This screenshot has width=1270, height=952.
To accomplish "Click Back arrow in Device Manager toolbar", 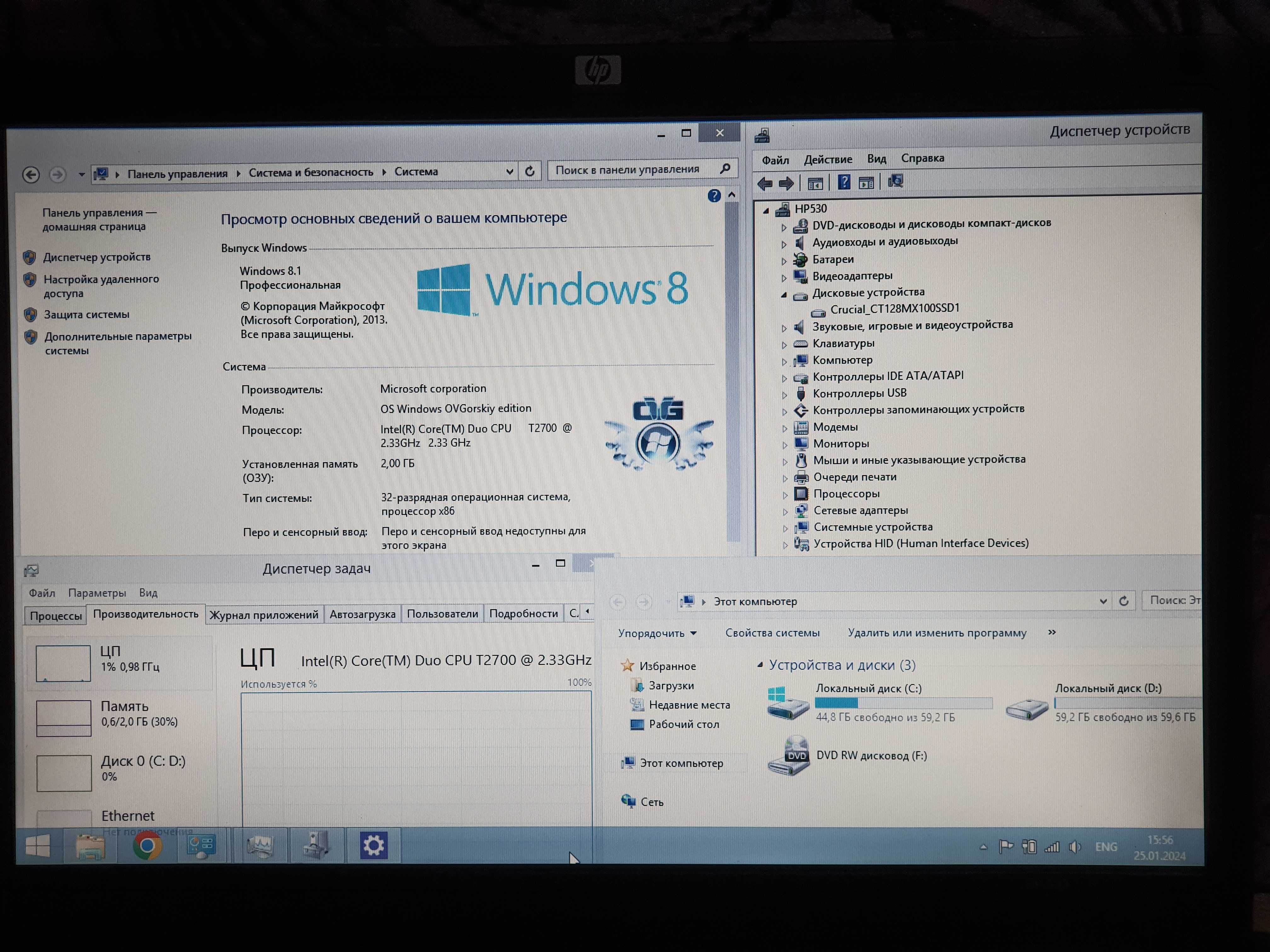I will [x=765, y=184].
